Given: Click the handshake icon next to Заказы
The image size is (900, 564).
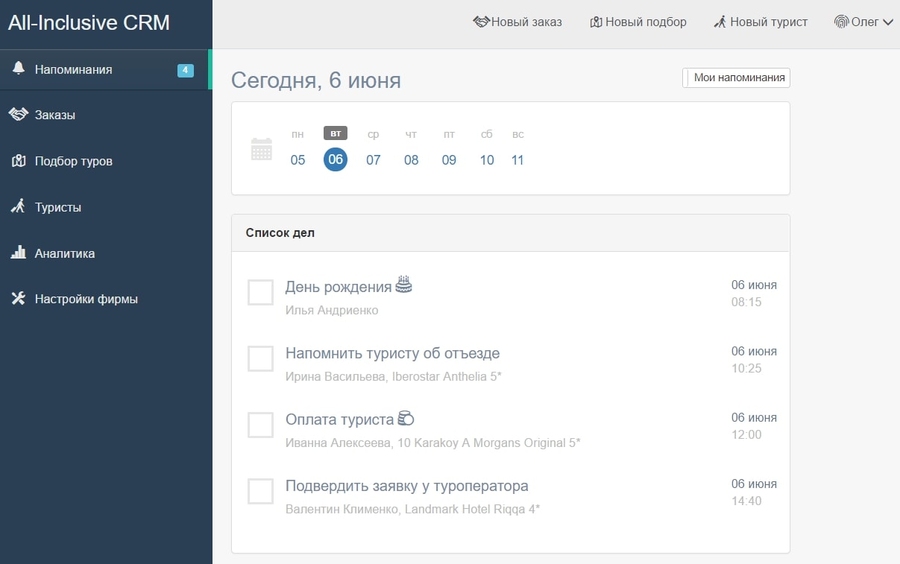Looking at the screenshot, I should 18,115.
